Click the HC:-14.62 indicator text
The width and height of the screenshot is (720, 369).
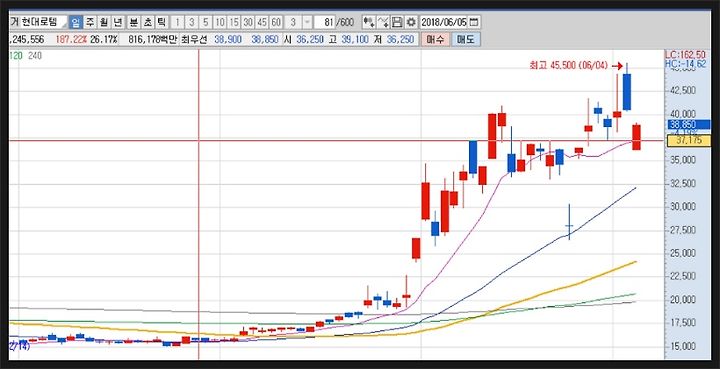(686, 64)
